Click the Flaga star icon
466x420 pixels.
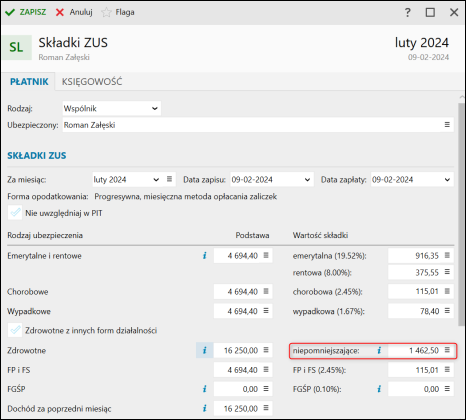(106, 12)
